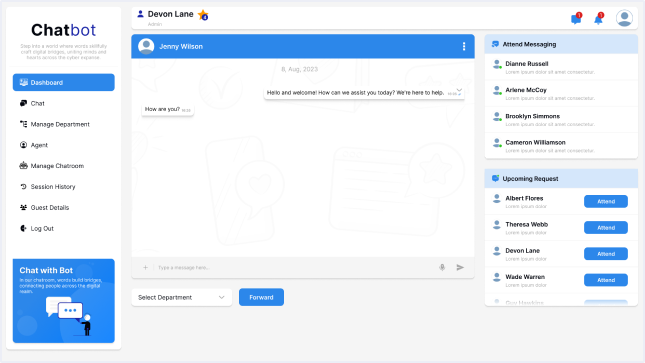Click the Devon Lane name in top bar

[170, 14]
